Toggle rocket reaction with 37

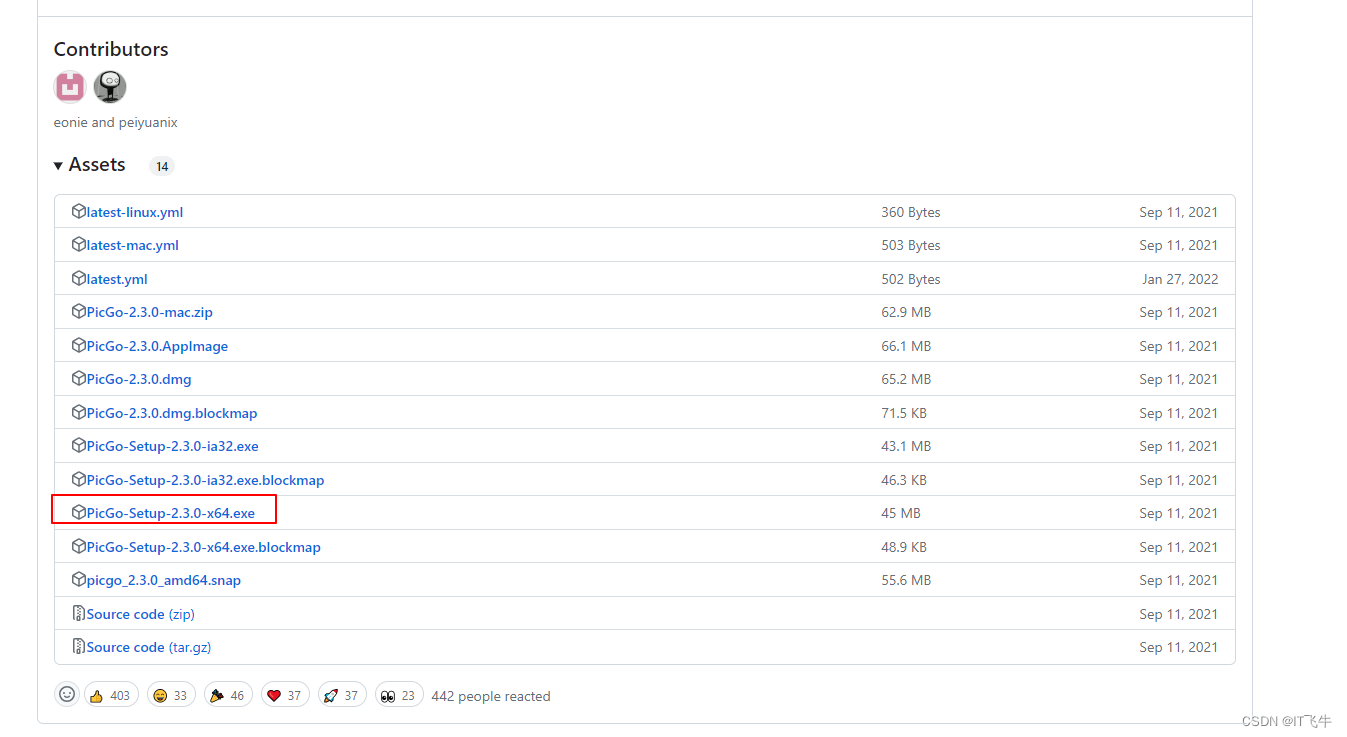tap(341, 695)
